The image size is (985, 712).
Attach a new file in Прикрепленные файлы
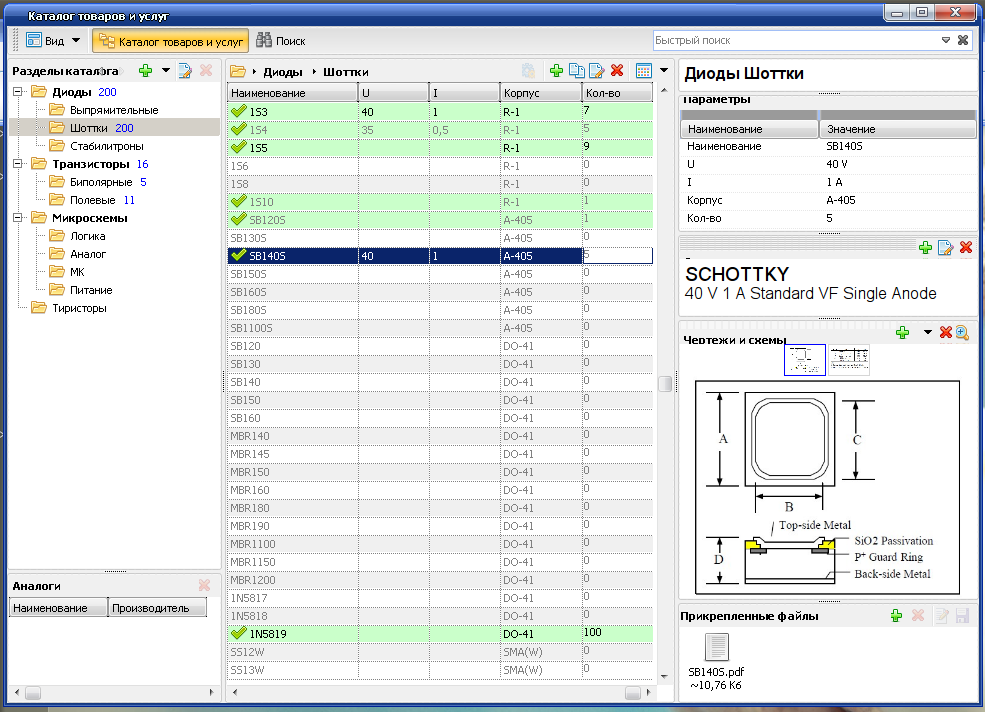coord(896,616)
